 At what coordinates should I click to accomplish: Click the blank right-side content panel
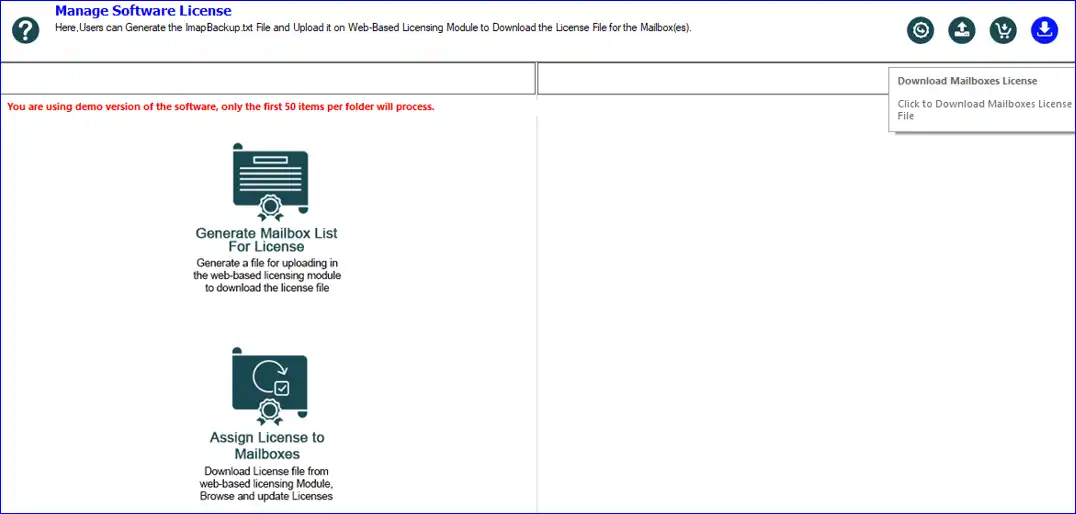800,320
